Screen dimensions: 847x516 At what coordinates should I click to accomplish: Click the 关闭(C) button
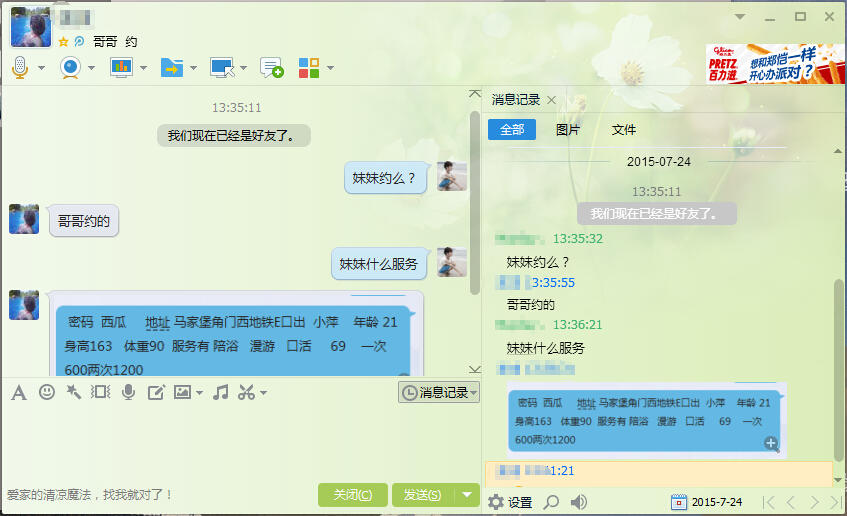pos(353,495)
